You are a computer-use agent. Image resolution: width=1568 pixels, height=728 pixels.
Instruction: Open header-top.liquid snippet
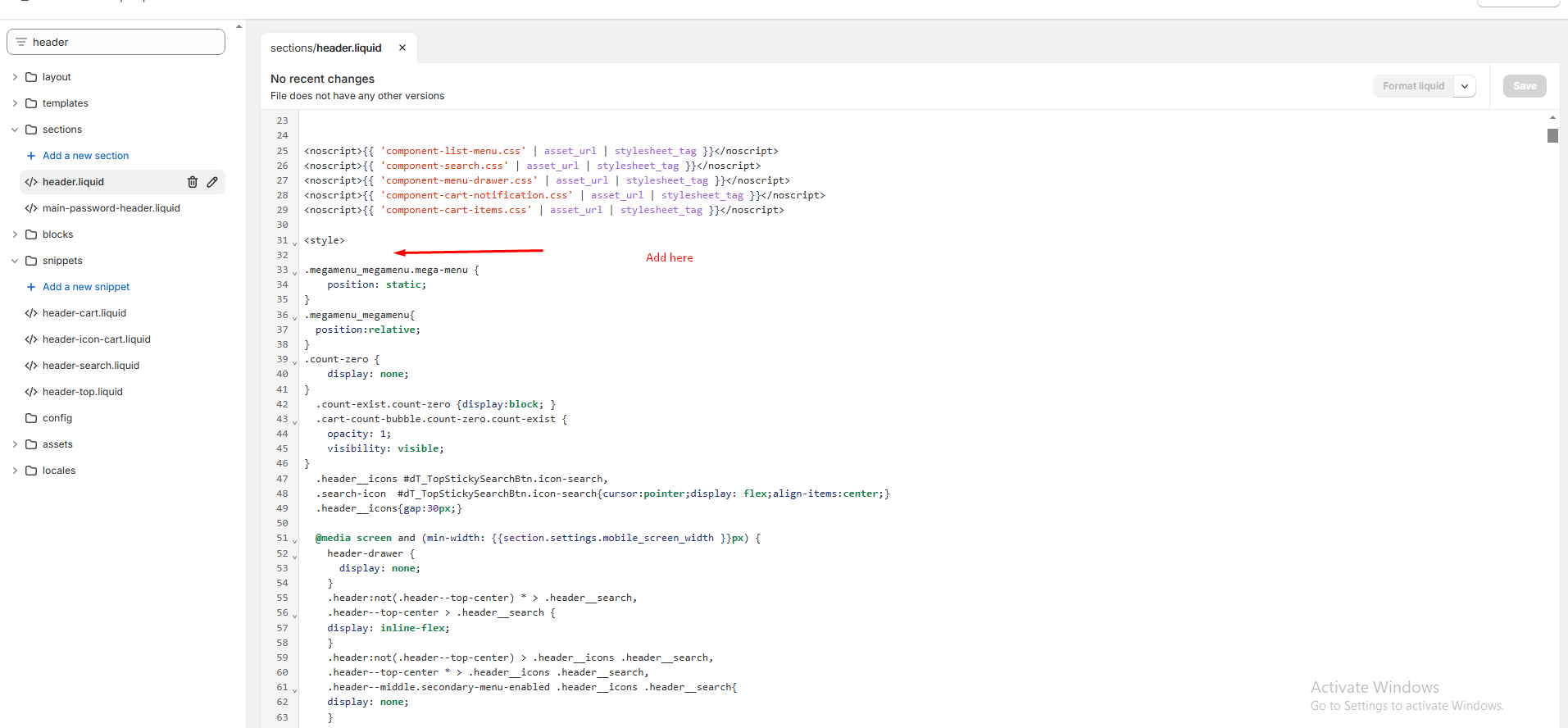tap(83, 392)
